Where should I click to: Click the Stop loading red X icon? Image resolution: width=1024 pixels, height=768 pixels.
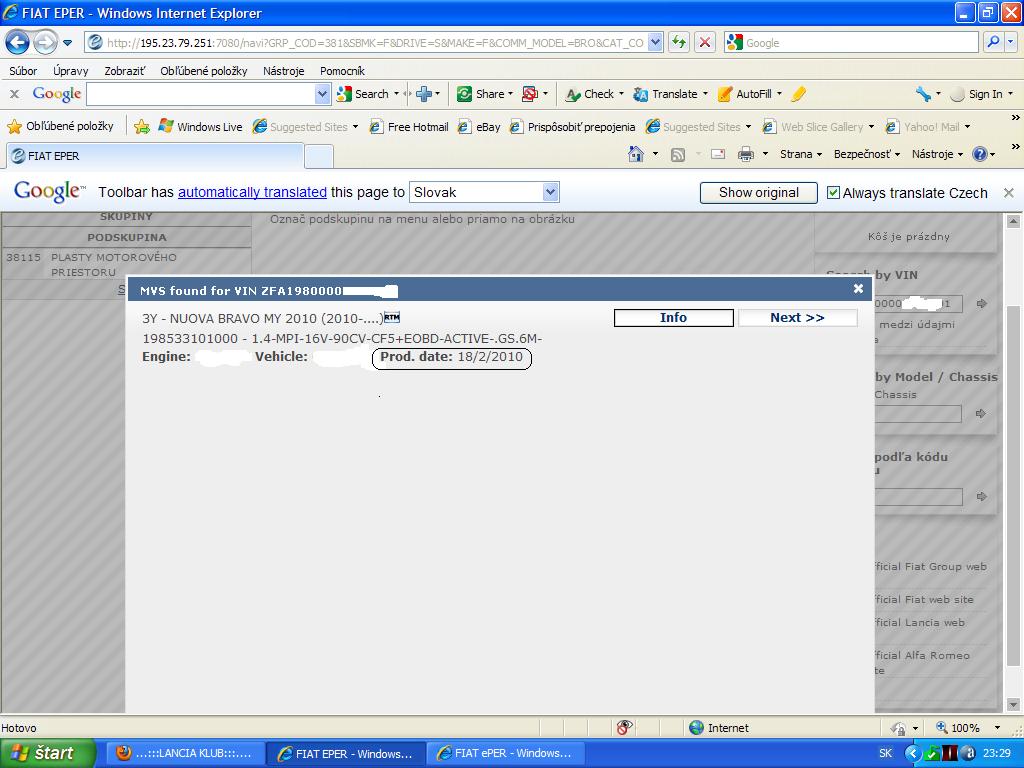tap(705, 42)
